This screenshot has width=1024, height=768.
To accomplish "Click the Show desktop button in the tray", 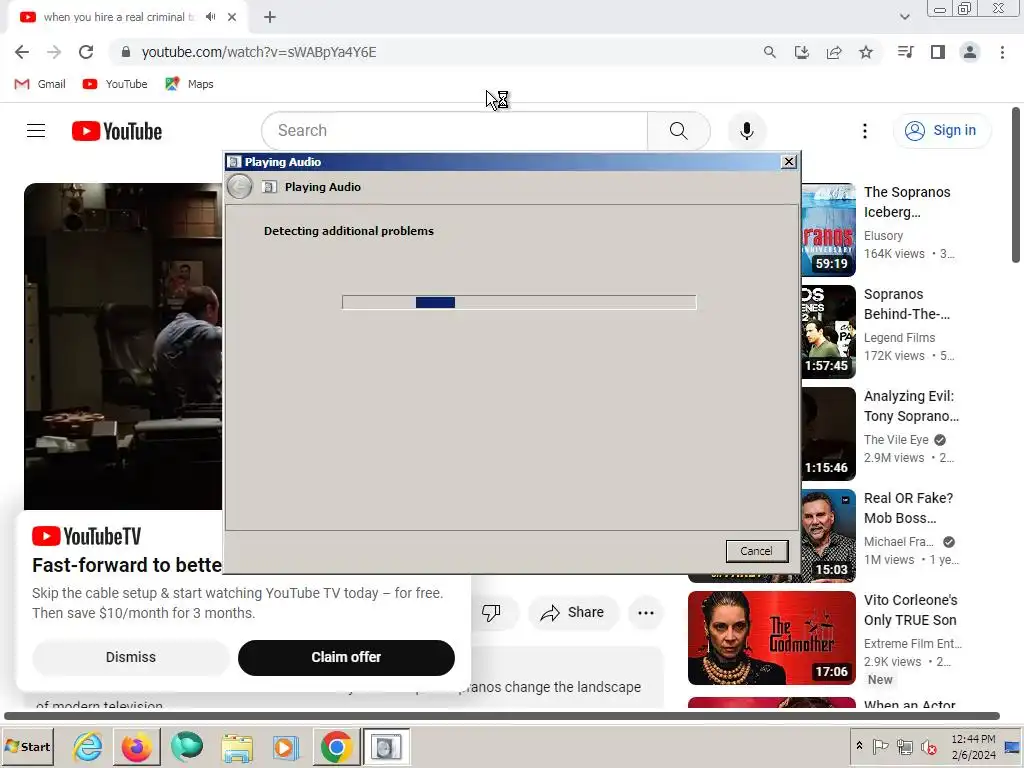I will coord(1013,746).
